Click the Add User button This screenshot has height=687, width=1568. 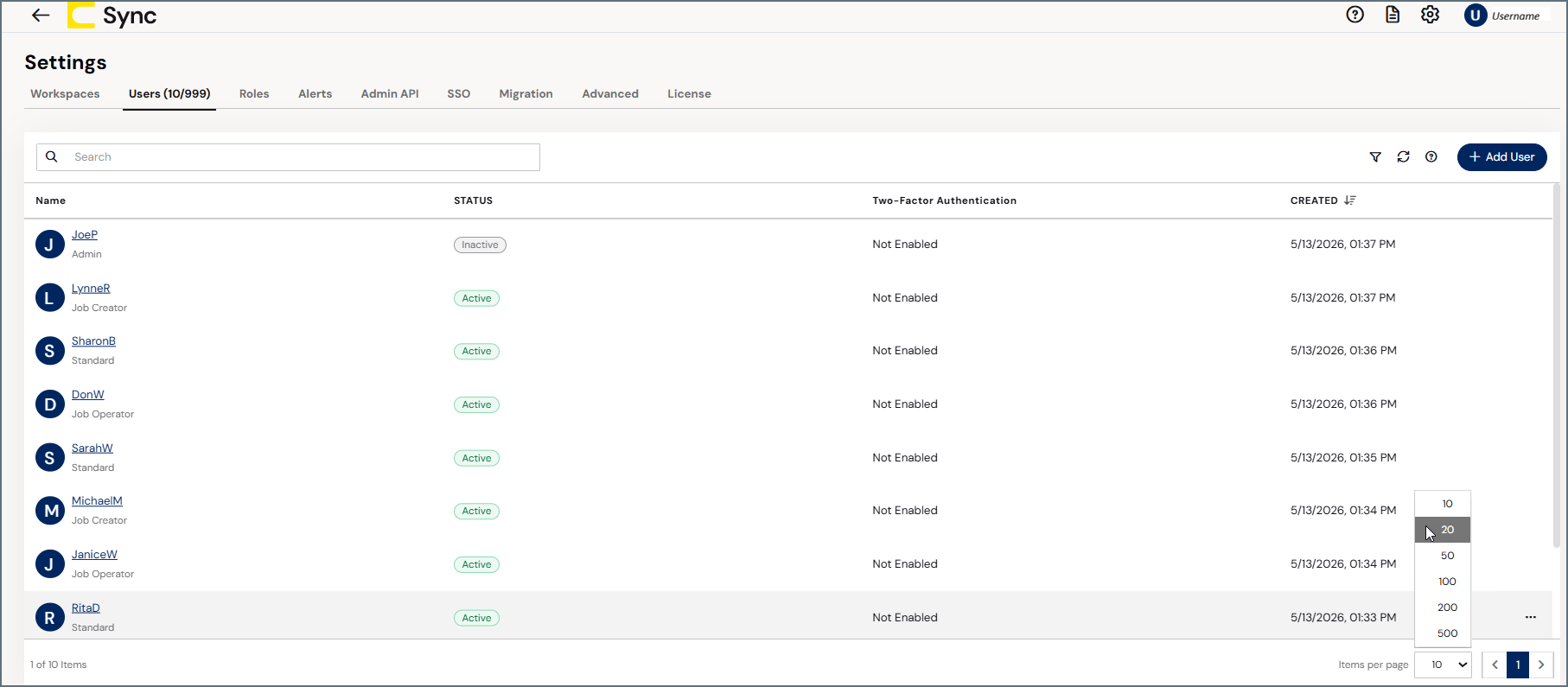tap(1502, 157)
